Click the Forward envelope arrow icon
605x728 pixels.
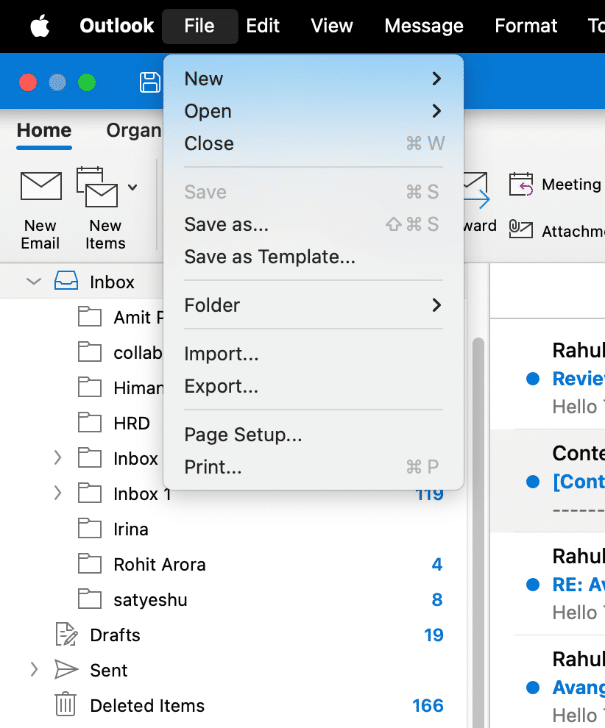tap(476, 190)
